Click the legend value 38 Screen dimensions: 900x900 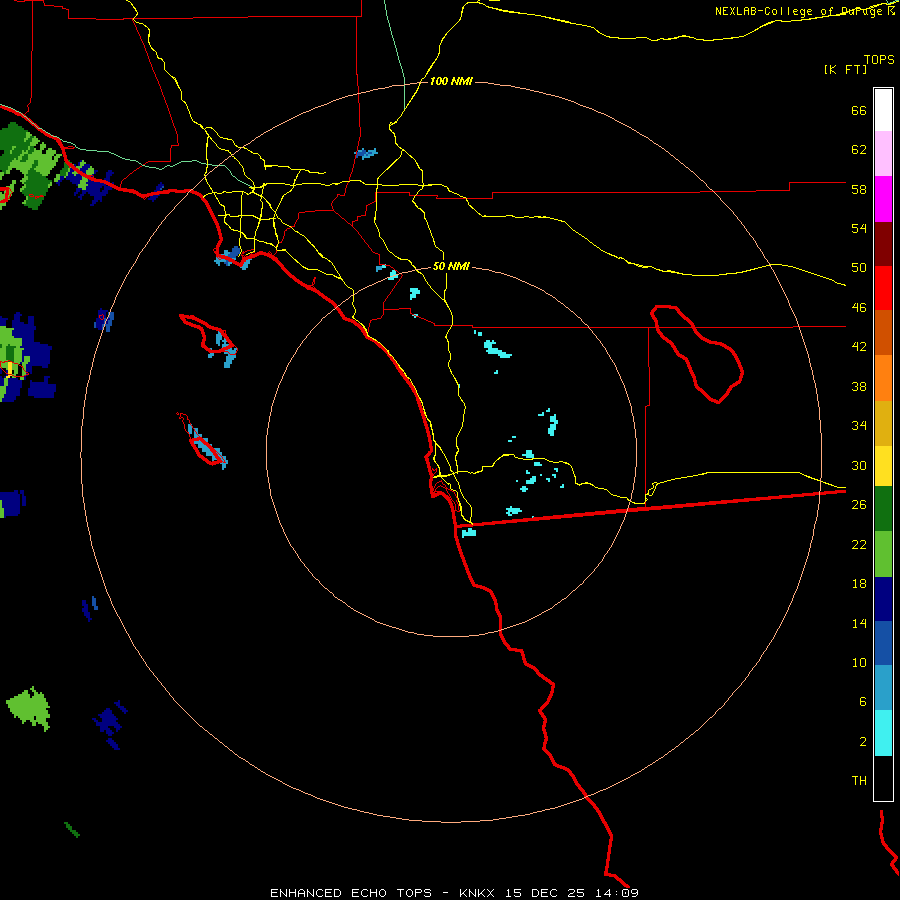[x=859, y=386]
